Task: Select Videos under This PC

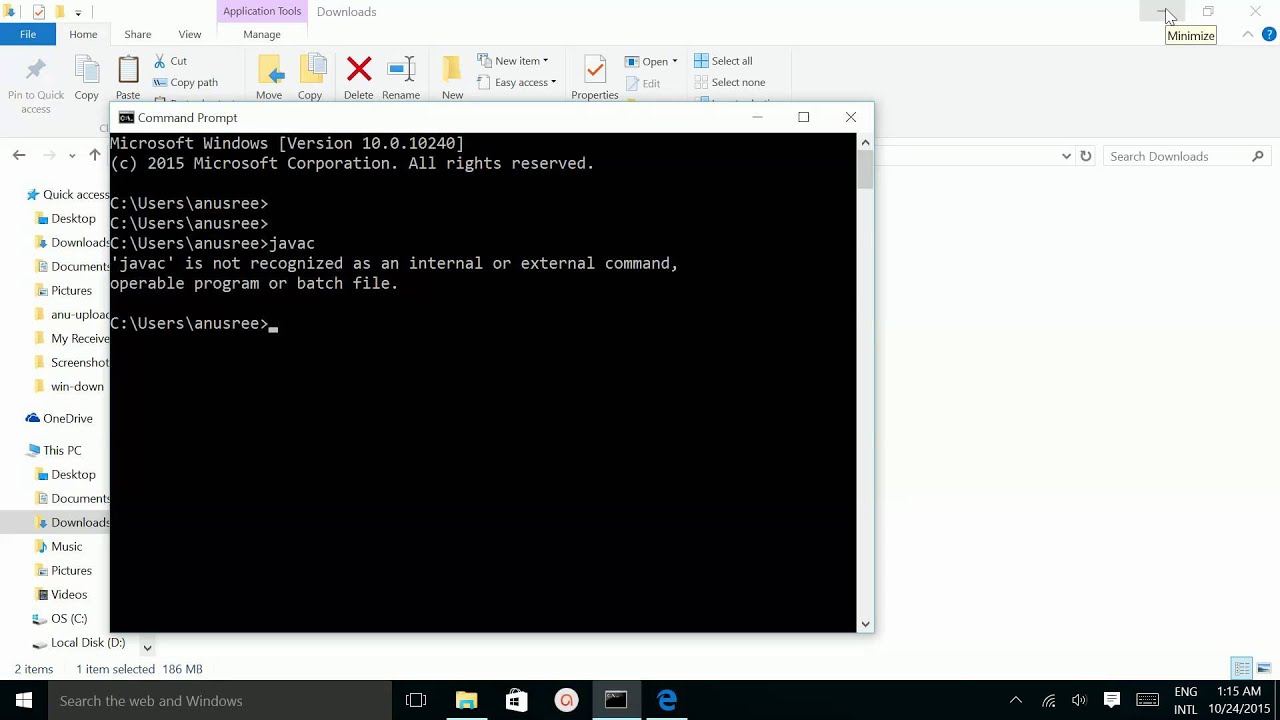Action: (61, 594)
